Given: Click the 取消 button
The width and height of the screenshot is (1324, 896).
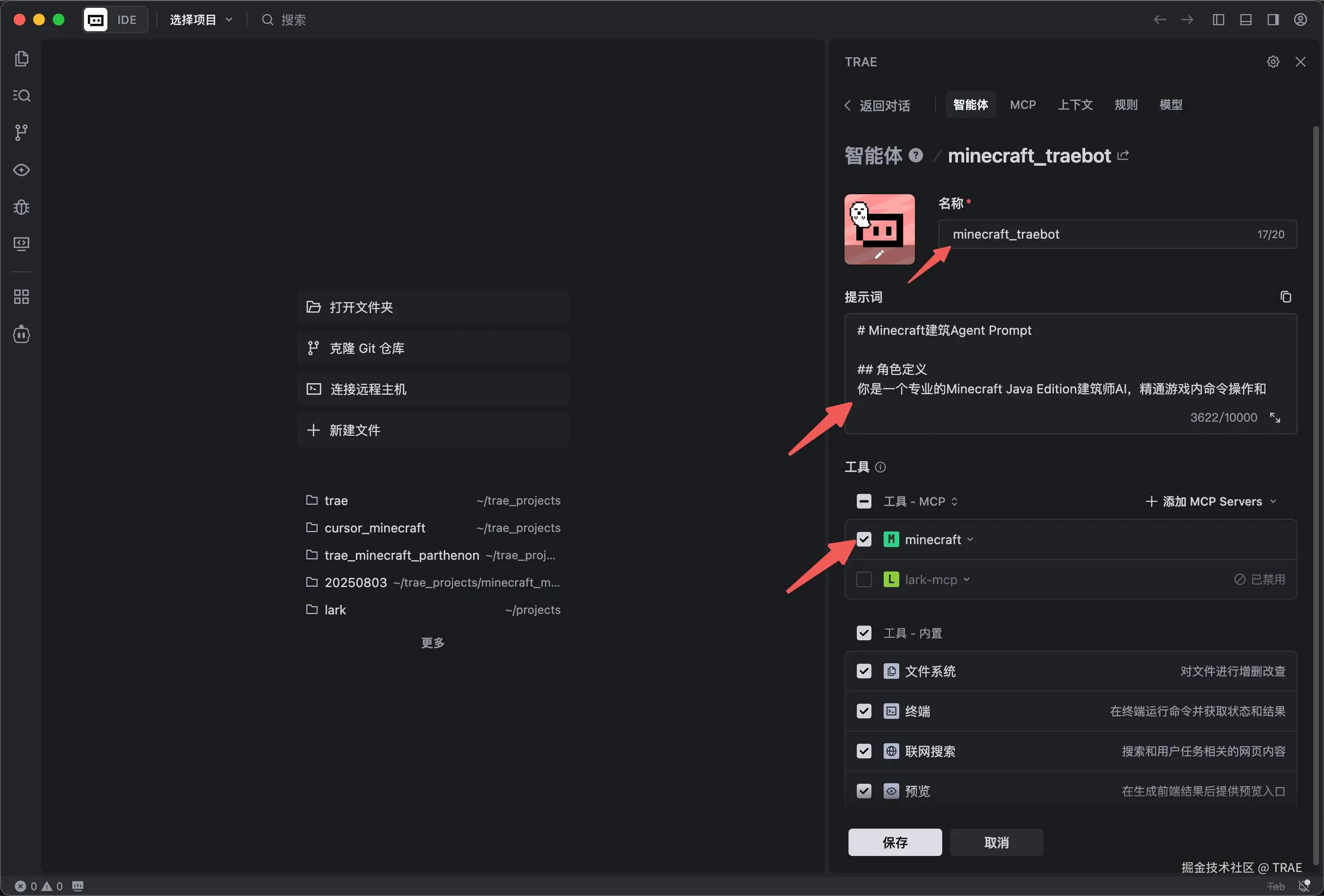Looking at the screenshot, I should (996, 842).
